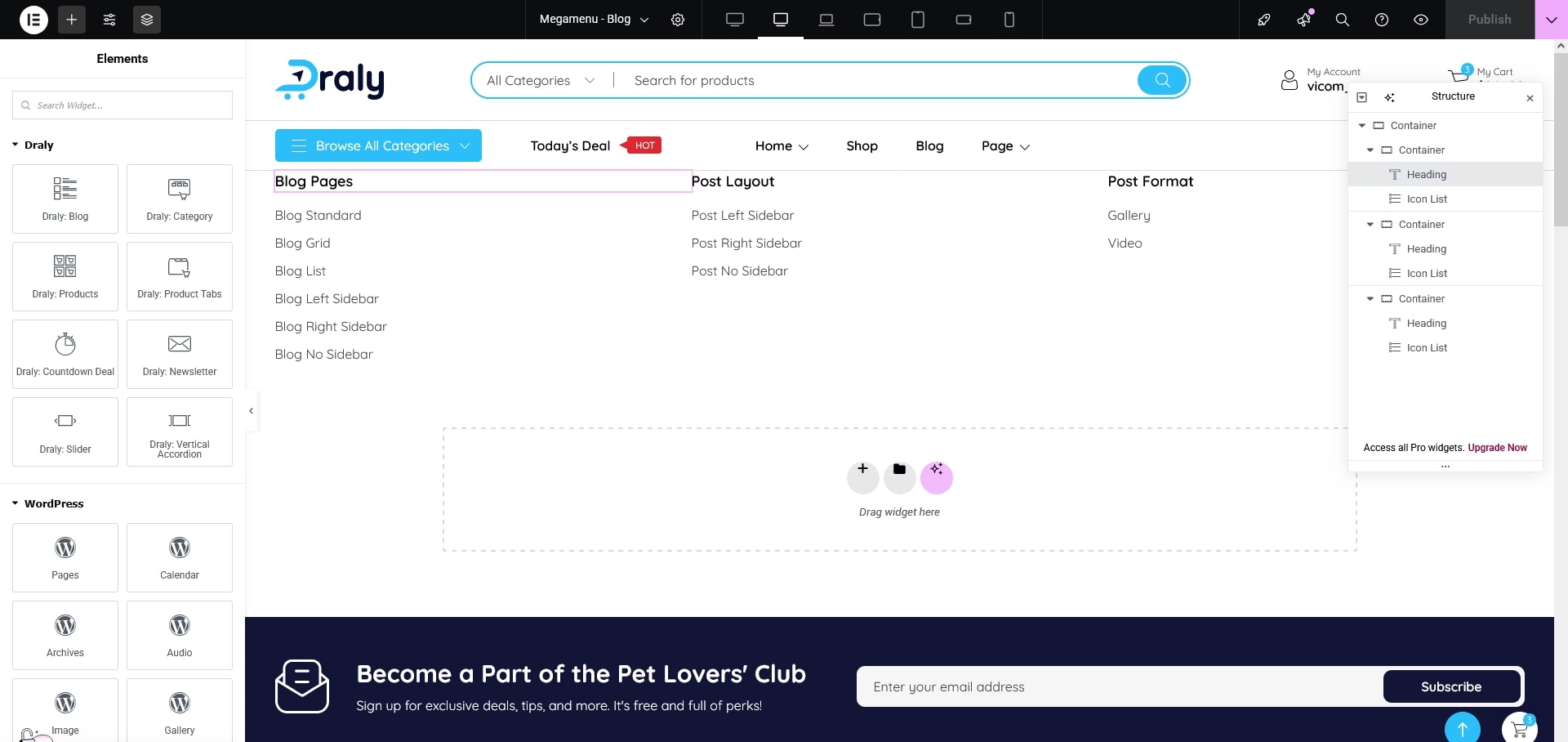Screen dimensions: 1568x742
Task: Select Heading item in Structure panel
Action: coord(1426,174)
